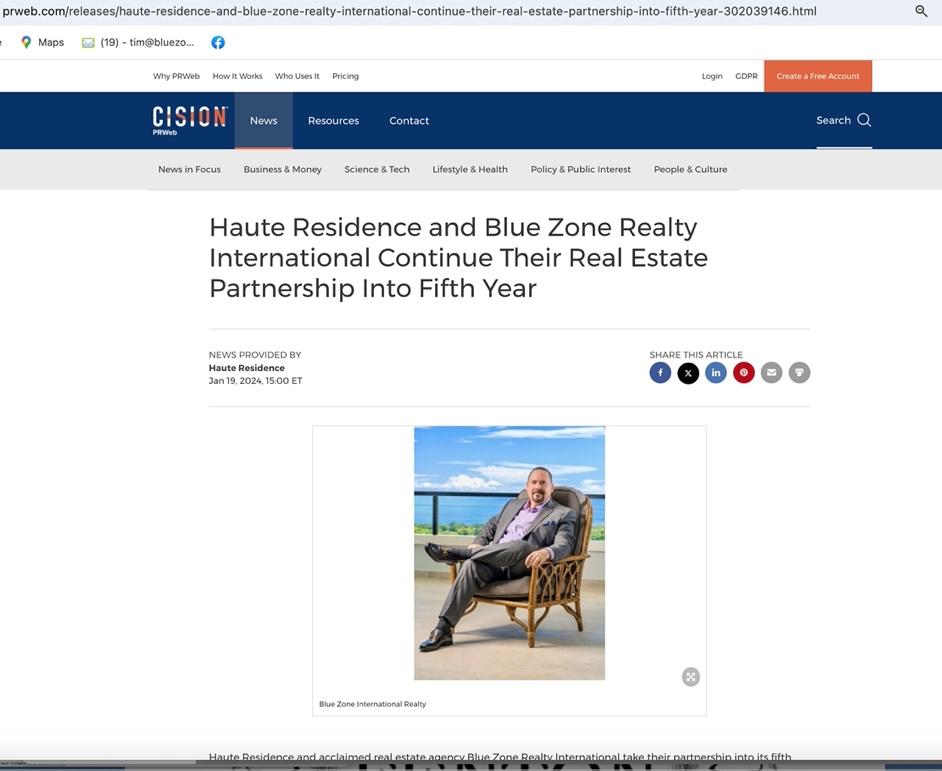The image size is (942, 771).
Task: Click the SHARE THIS ARTICLE label
Action: pyautogui.click(x=696, y=355)
